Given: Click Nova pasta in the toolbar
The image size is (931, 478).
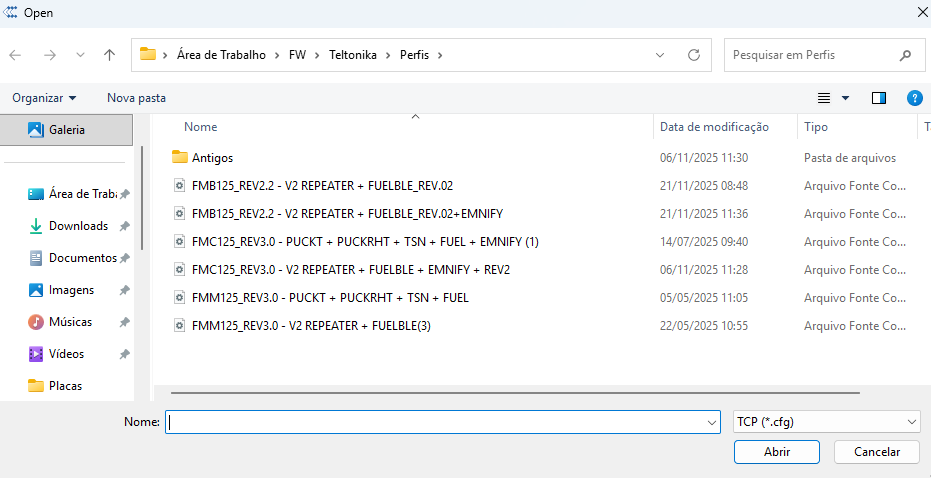Looking at the screenshot, I should coord(137,98).
